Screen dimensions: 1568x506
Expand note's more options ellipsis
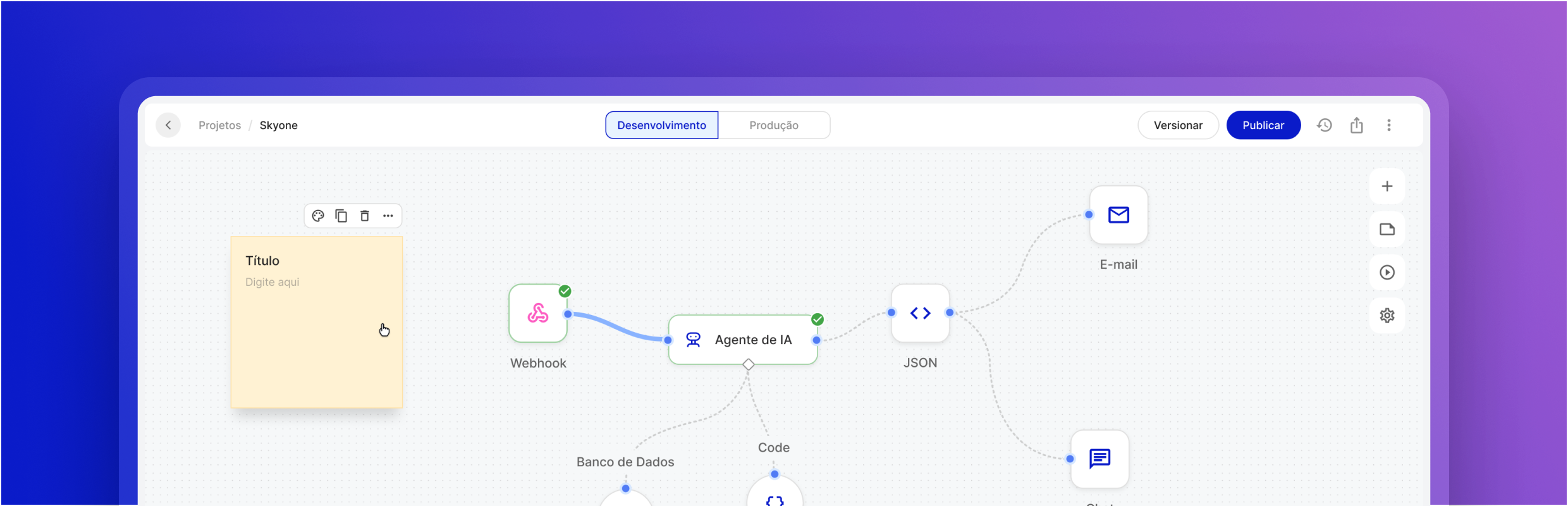pyautogui.click(x=388, y=216)
